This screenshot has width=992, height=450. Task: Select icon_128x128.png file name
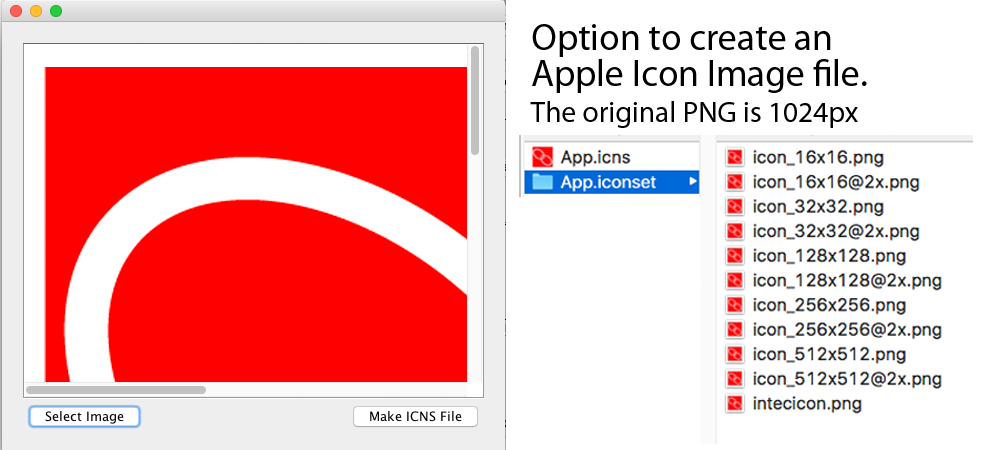(829, 256)
